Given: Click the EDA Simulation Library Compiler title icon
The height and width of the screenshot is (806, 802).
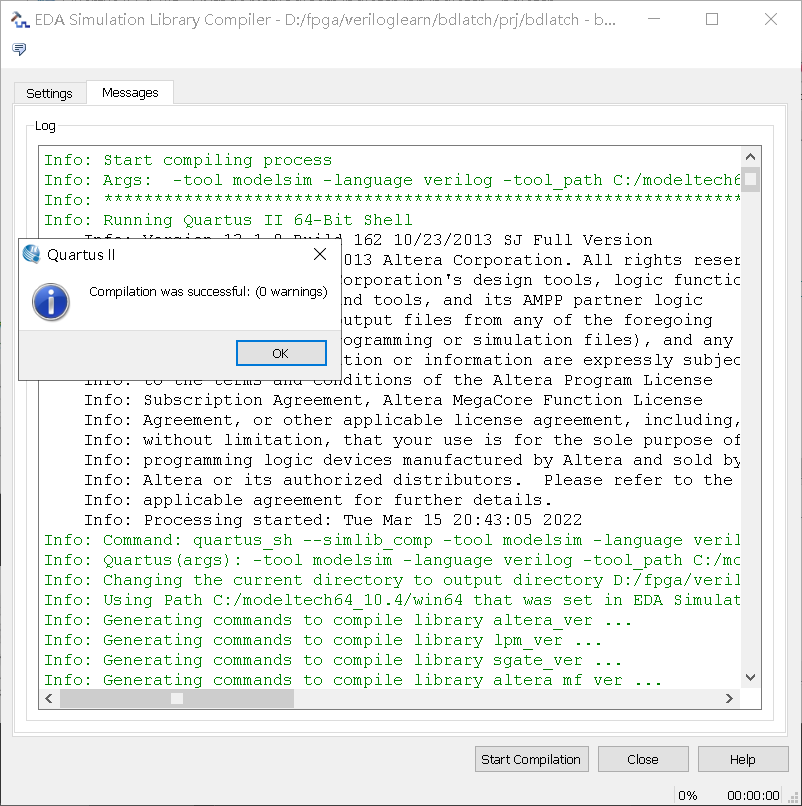Looking at the screenshot, I should (x=20, y=20).
